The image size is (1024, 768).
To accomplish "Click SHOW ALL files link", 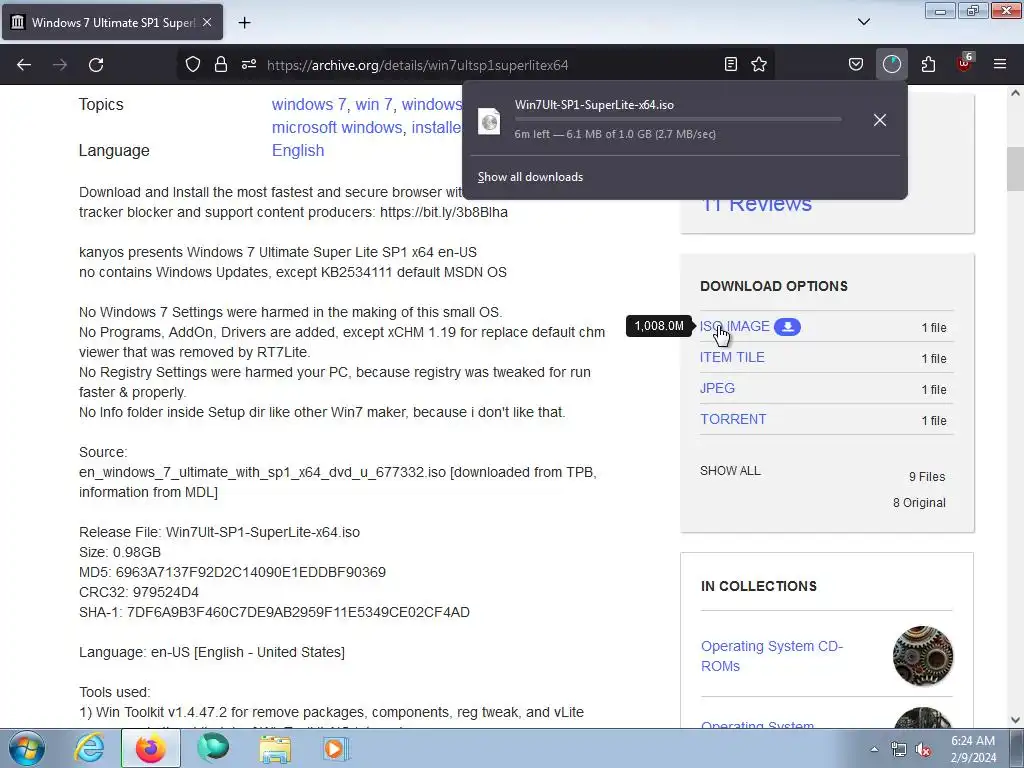I will 730,470.
